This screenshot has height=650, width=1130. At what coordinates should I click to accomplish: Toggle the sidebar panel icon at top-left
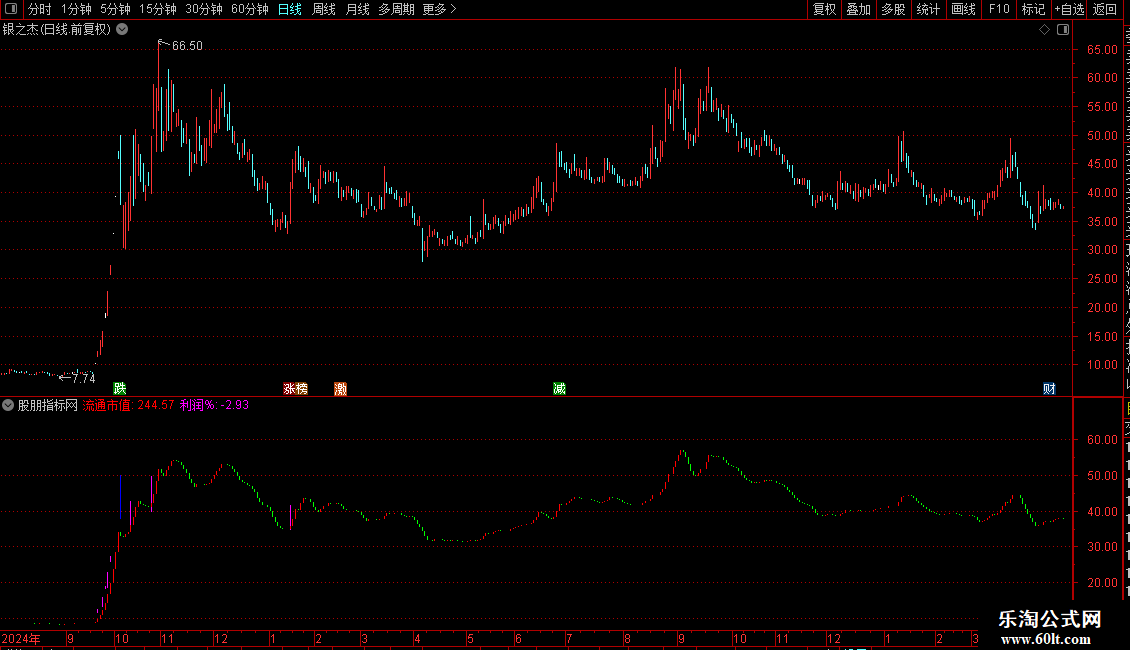pyautogui.click(x=11, y=9)
